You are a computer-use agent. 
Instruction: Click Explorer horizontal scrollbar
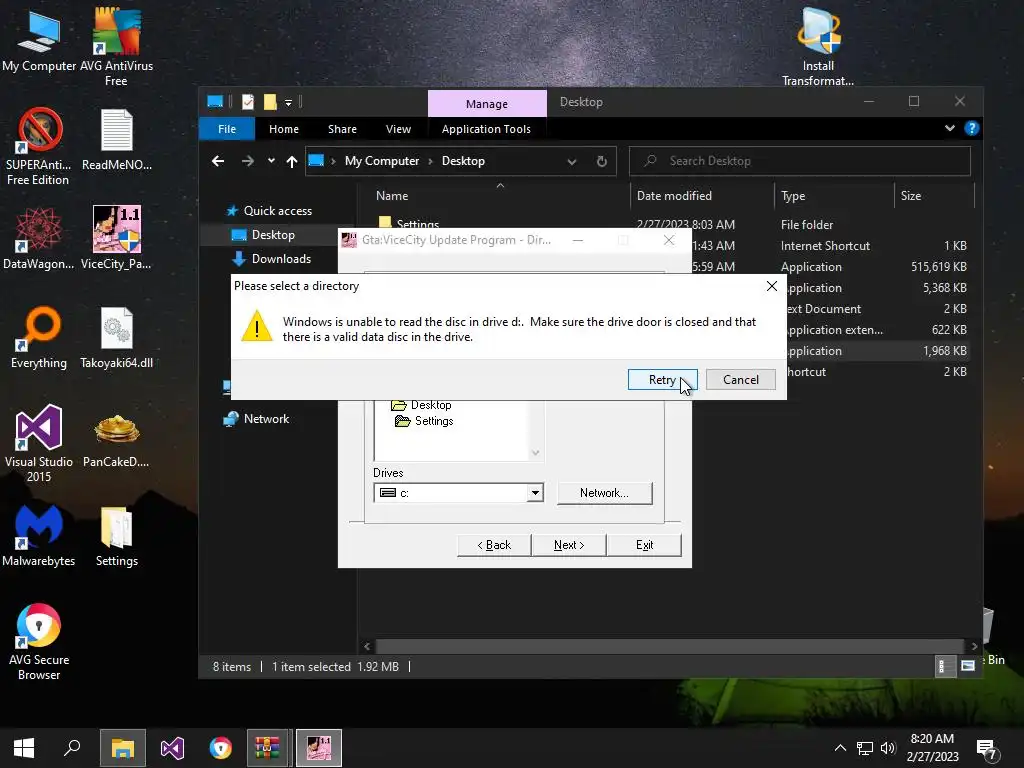click(x=670, y=646)
